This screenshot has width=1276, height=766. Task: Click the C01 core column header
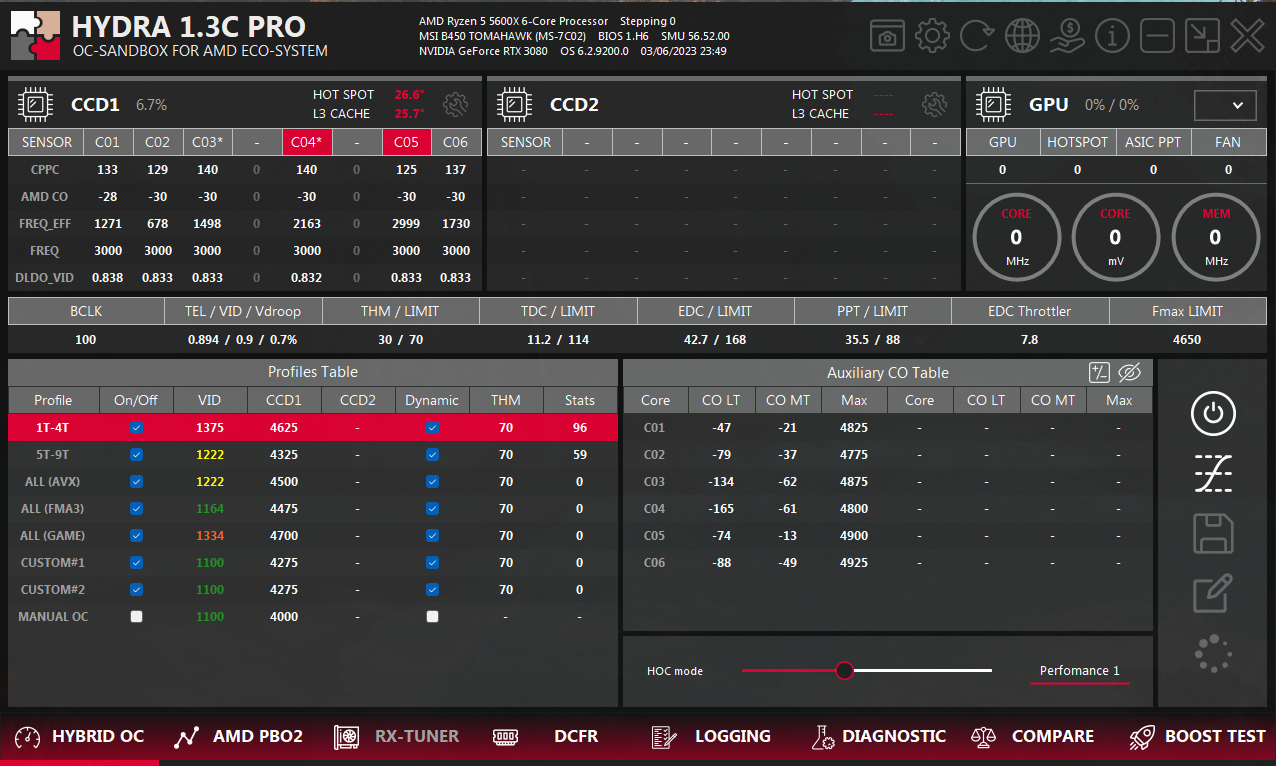107,142
